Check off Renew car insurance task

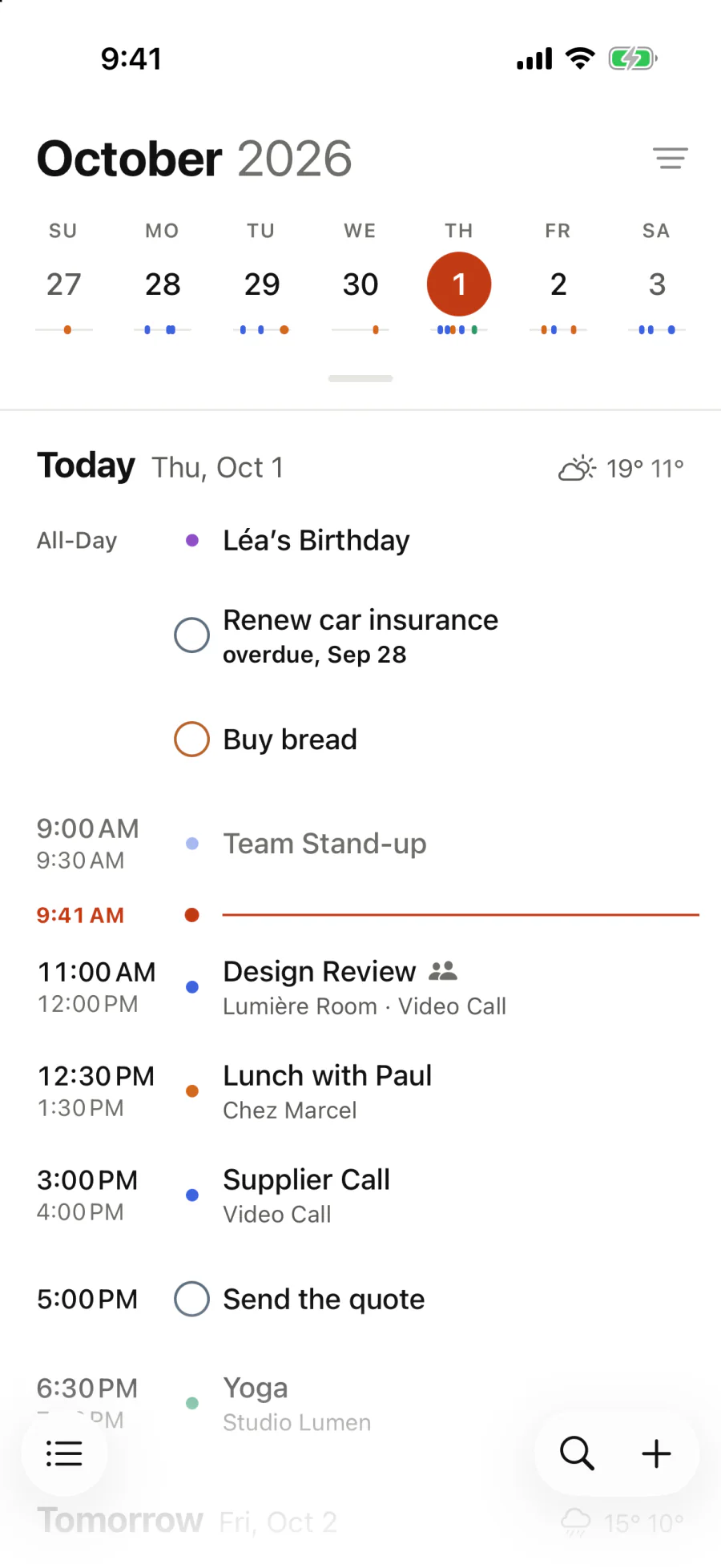tap(191, 635)
